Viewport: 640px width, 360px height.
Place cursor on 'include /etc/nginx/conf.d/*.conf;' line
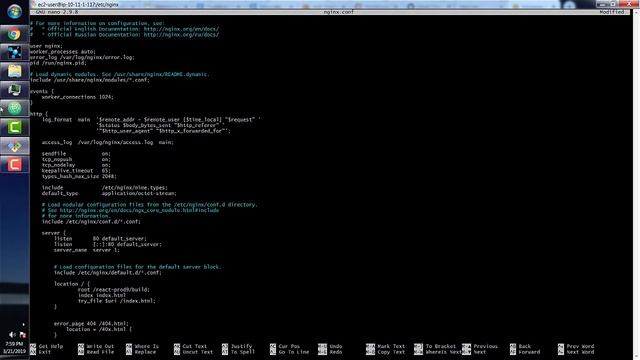click(91, 222)
